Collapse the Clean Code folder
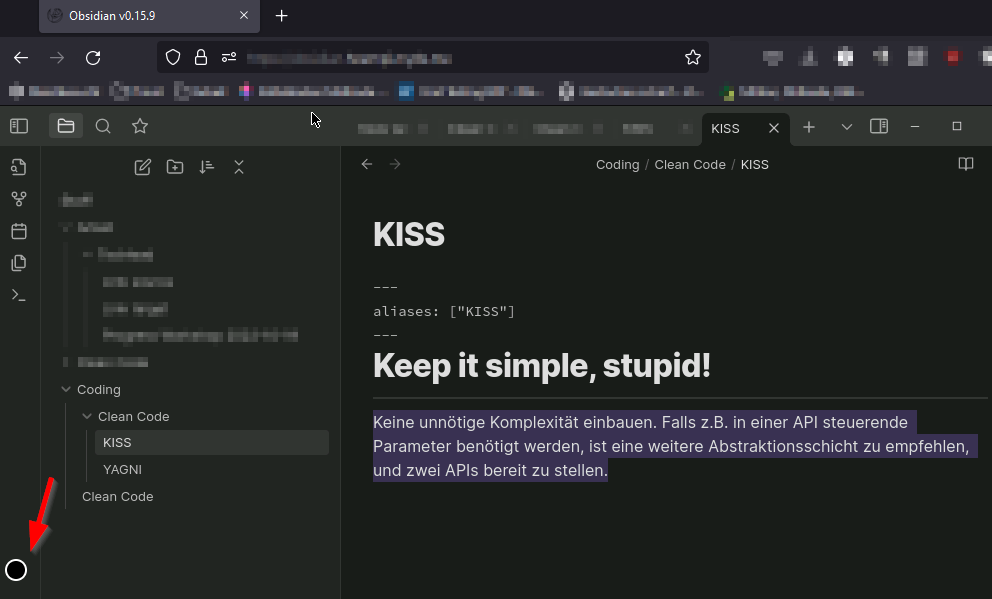 [87, 416]
